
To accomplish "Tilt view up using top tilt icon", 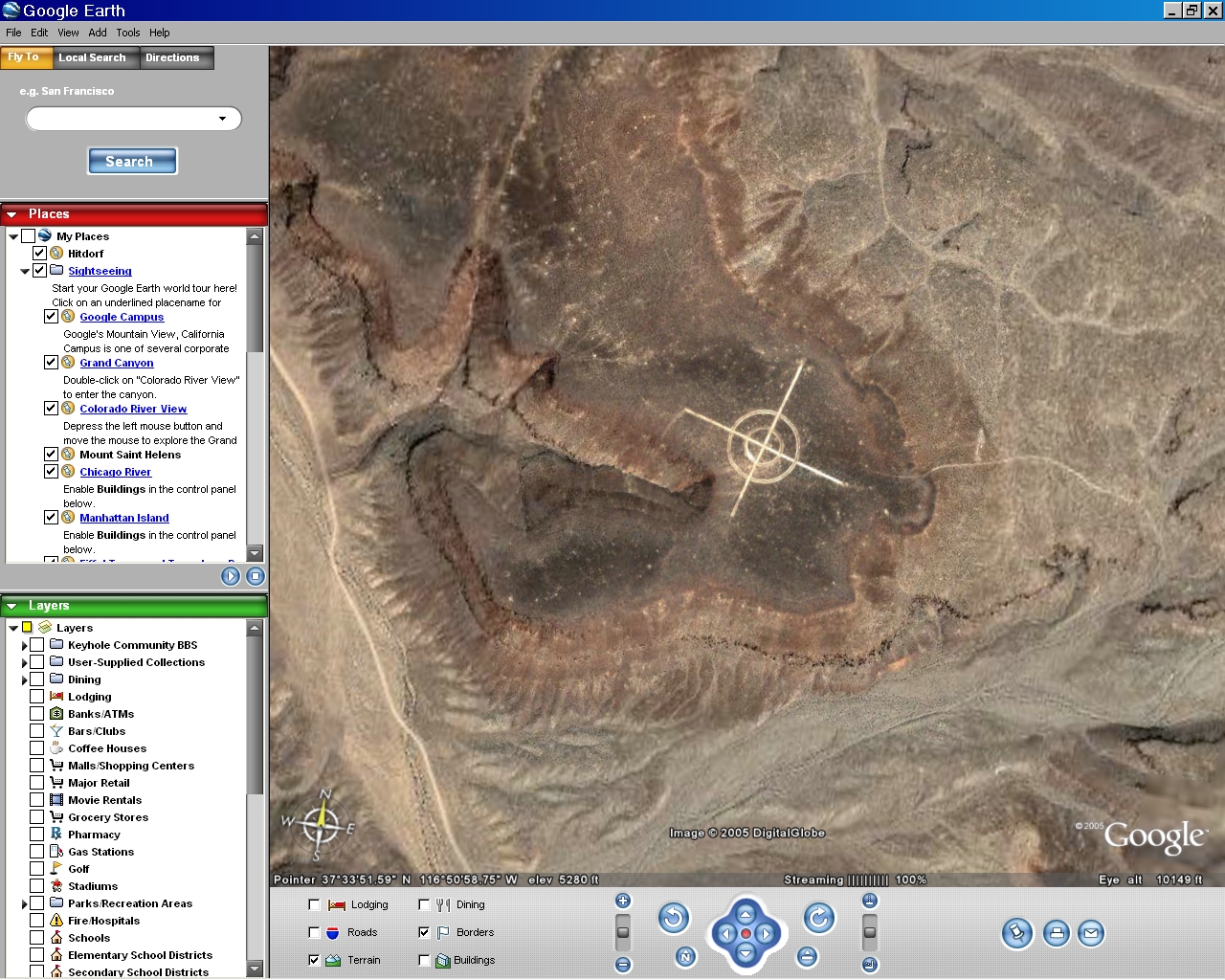I will 869,901.
